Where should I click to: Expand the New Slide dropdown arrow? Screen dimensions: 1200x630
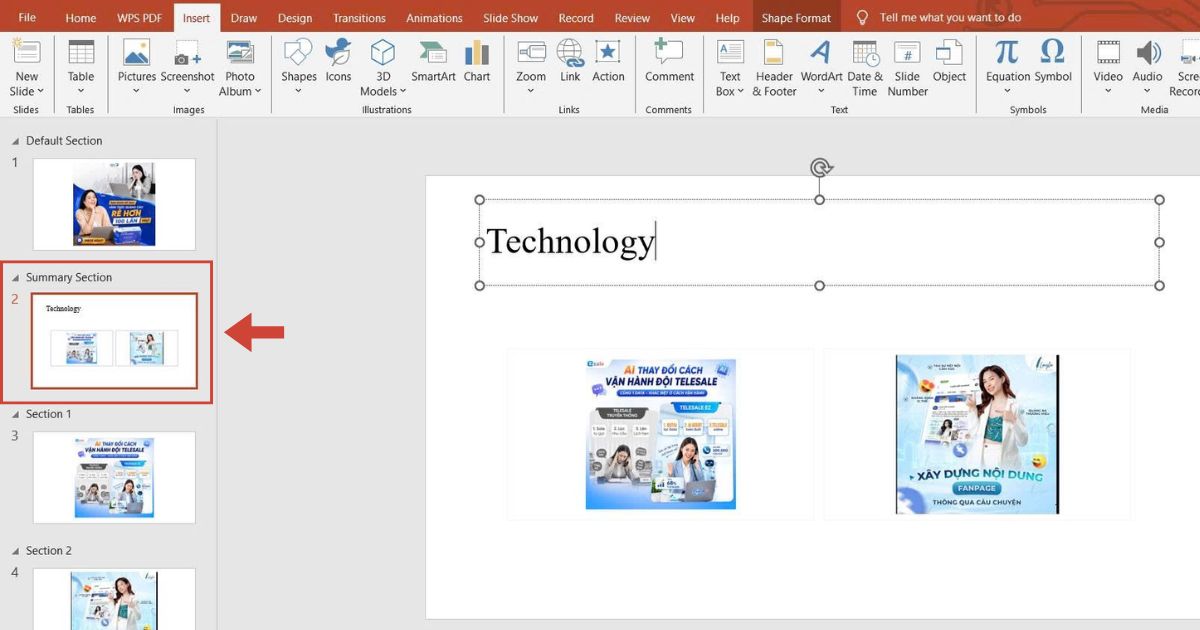coord(41,91)
